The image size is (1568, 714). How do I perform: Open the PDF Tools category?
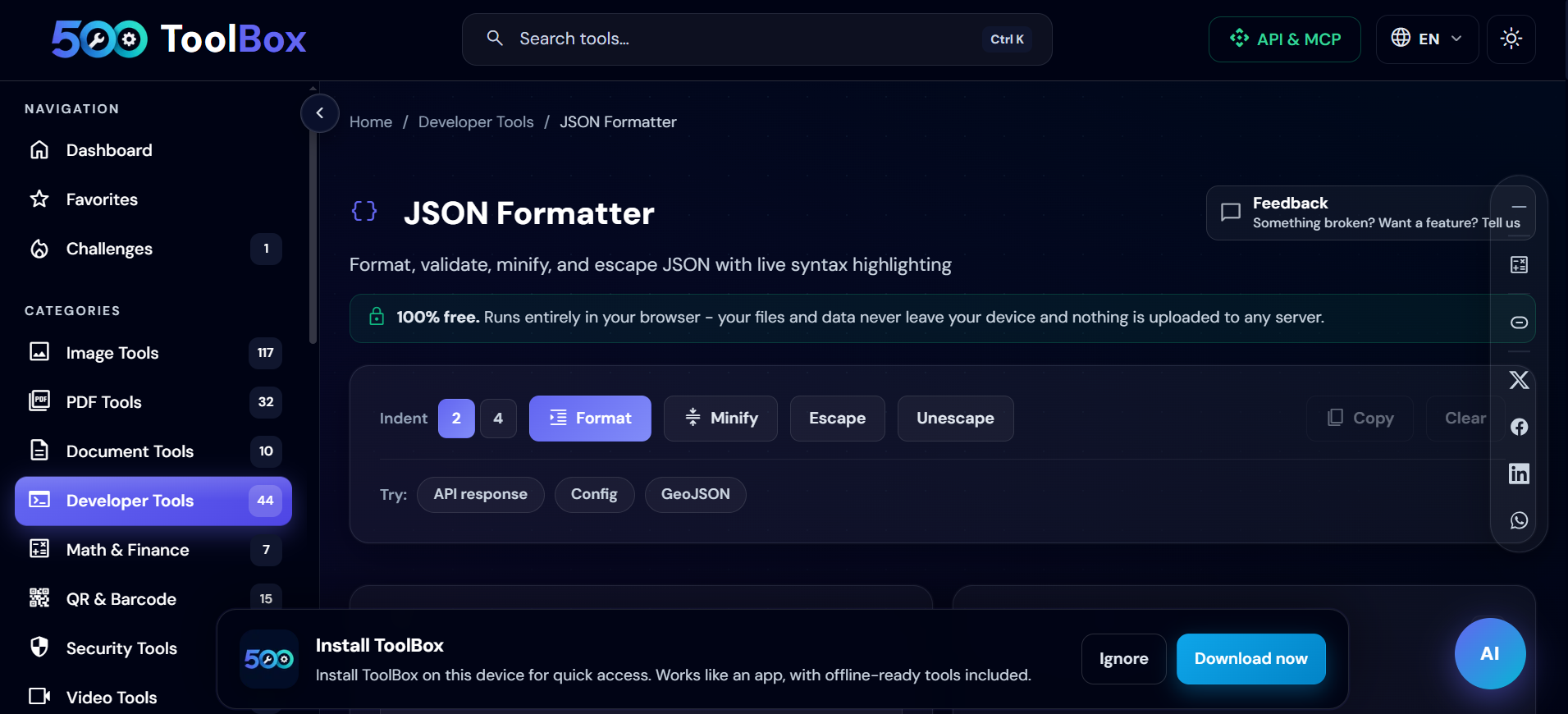153,402
